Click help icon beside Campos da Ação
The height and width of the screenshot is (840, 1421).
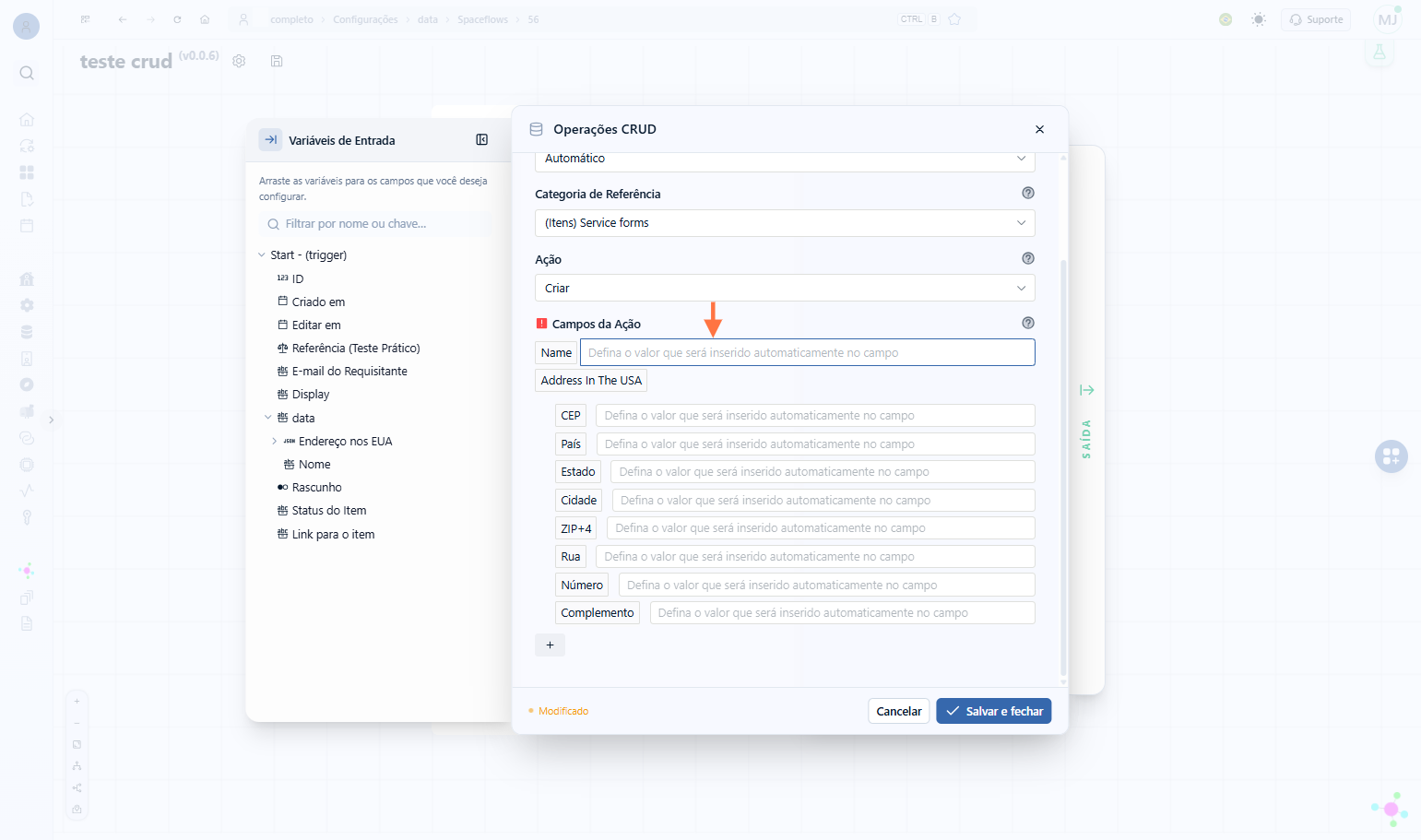pyautogui.click(x=1028, y=323)
